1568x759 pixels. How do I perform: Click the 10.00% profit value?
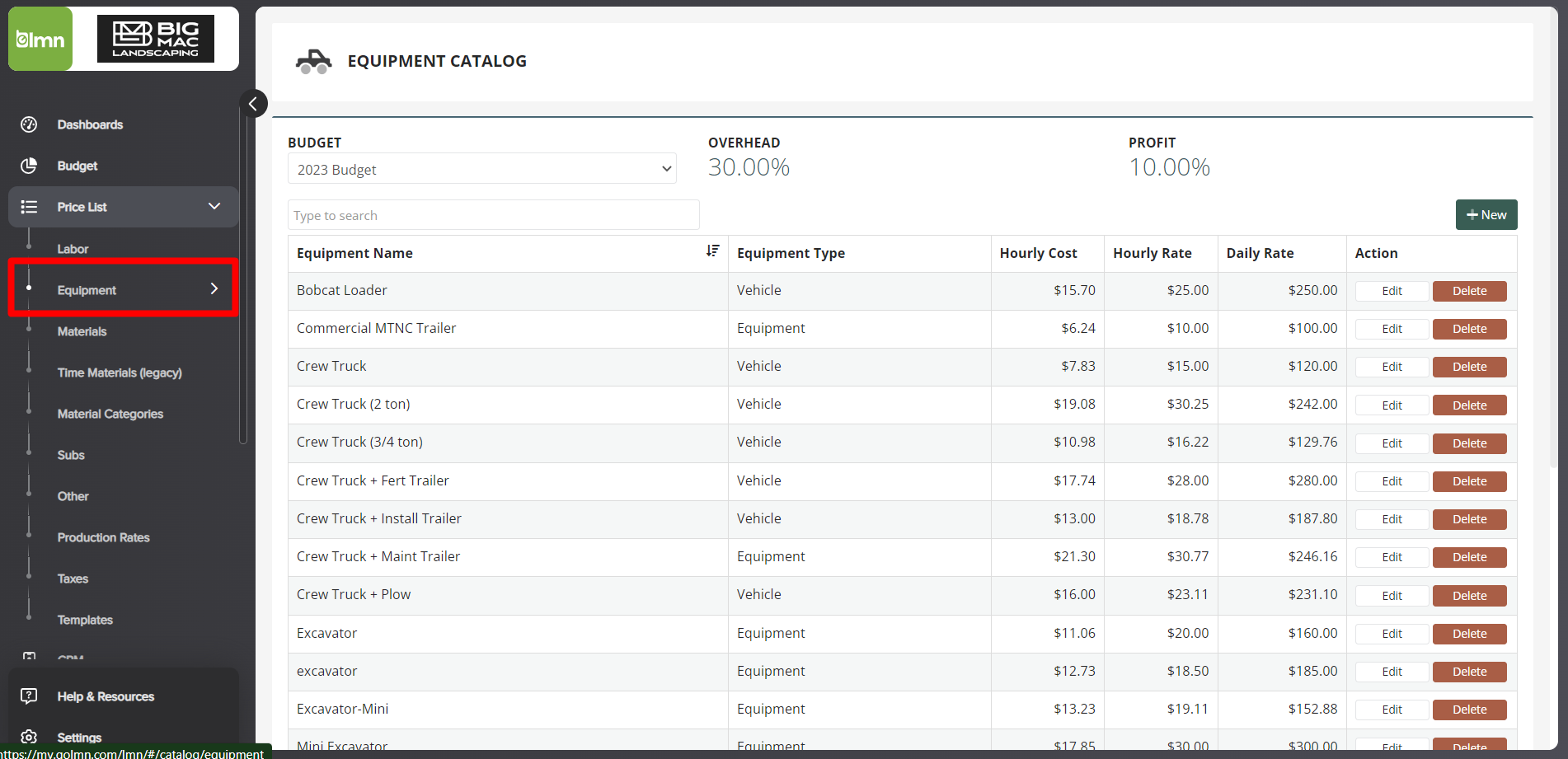(1169, 167)
